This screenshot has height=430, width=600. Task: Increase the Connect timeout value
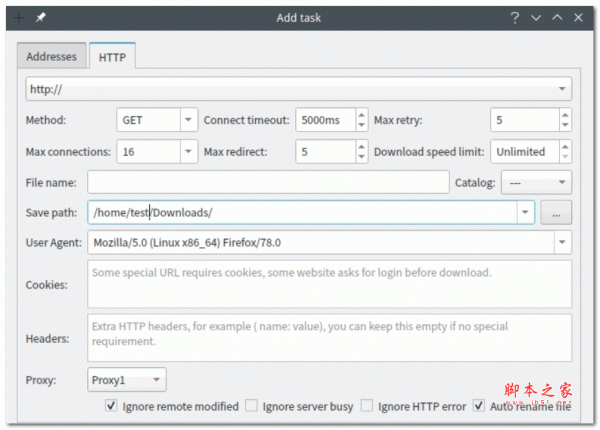(361, 114)
